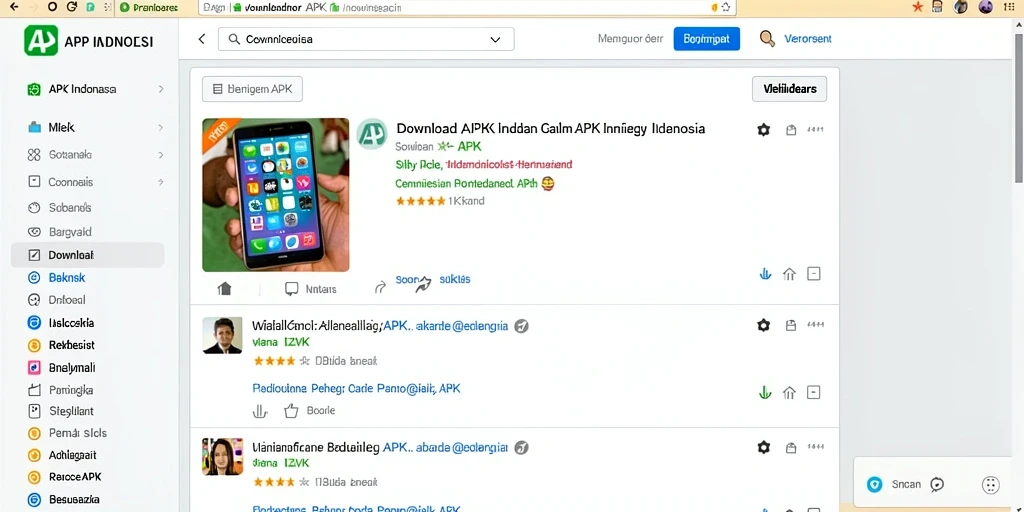Select the Download sidebar item
The width and height of the screenshot is (1024, 512).
tap(88, 255)
